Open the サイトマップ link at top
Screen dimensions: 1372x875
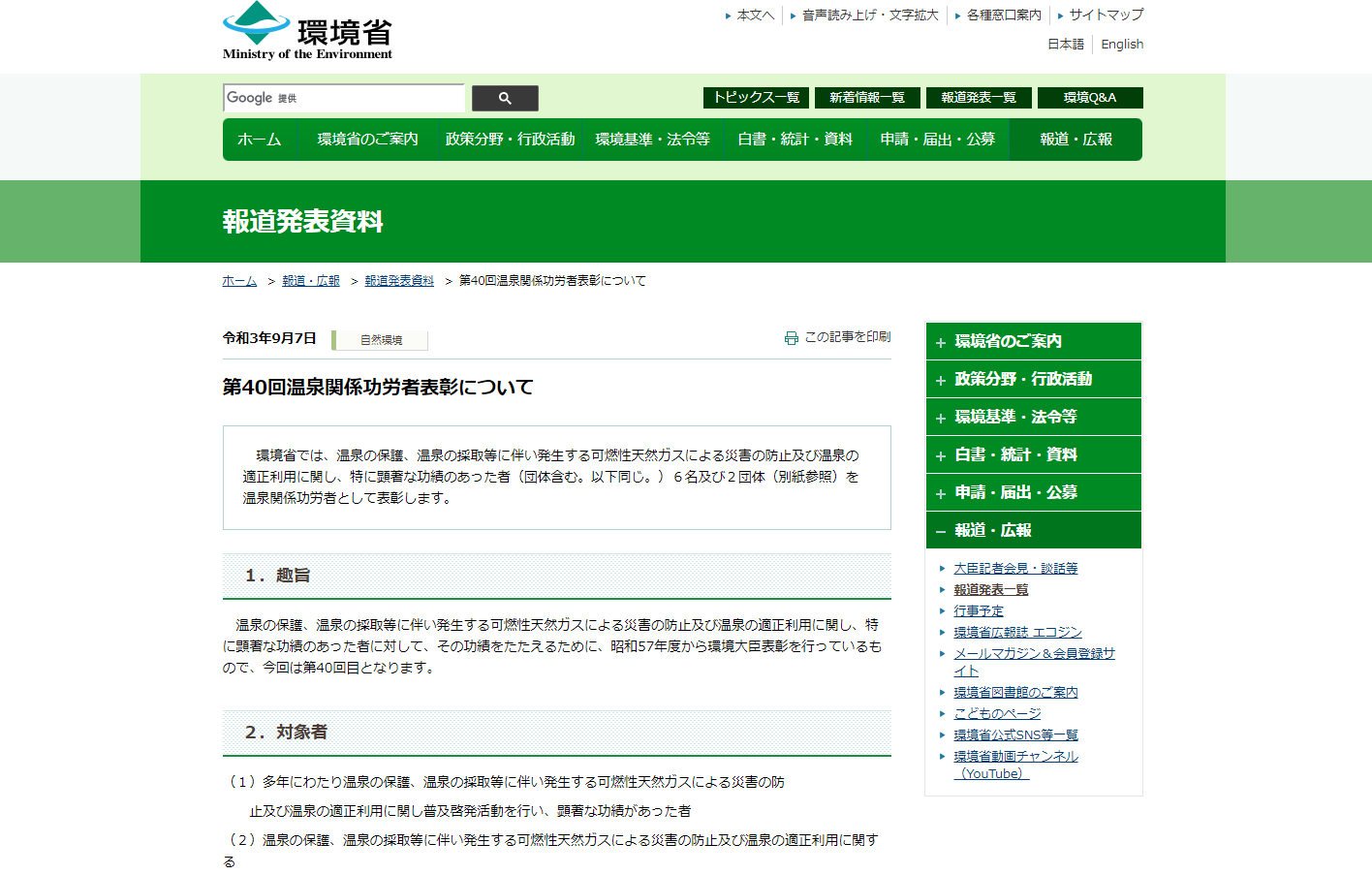[x=1106, y=16]
